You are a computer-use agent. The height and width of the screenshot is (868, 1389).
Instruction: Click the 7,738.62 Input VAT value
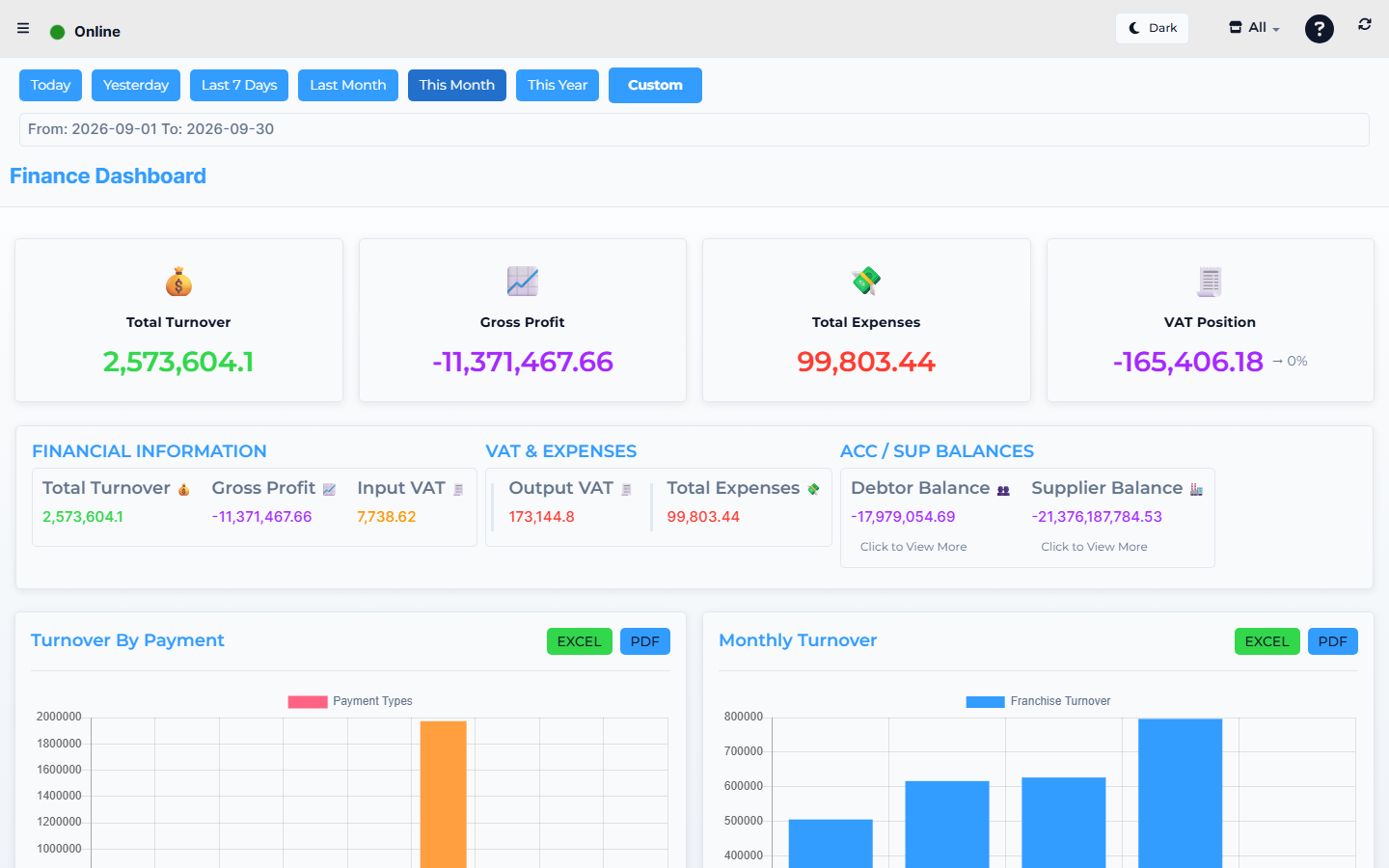pyautogui.click(x=387, y=517)
